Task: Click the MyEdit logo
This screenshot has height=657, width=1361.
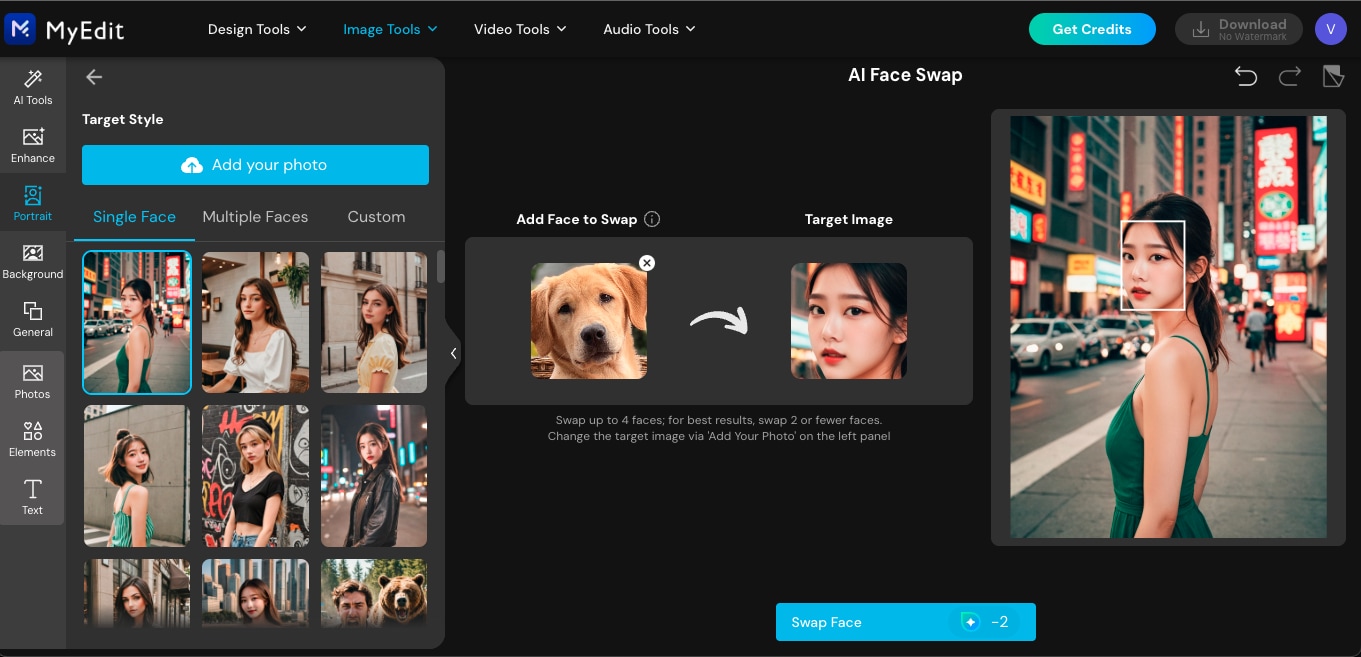Action: click(64, 29)
